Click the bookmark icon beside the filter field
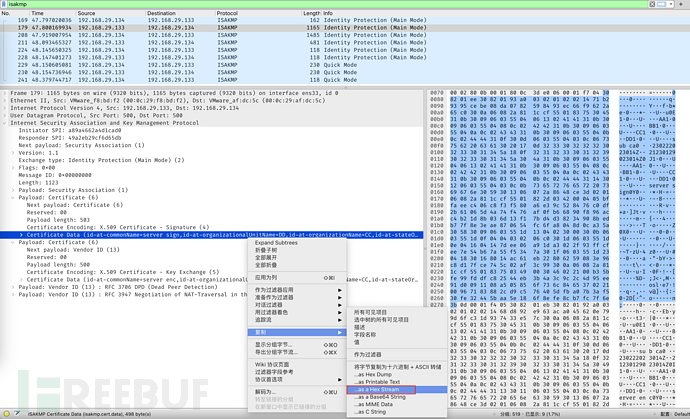The height and width of the screenshot is (419, 690). (x=4, y=4)
